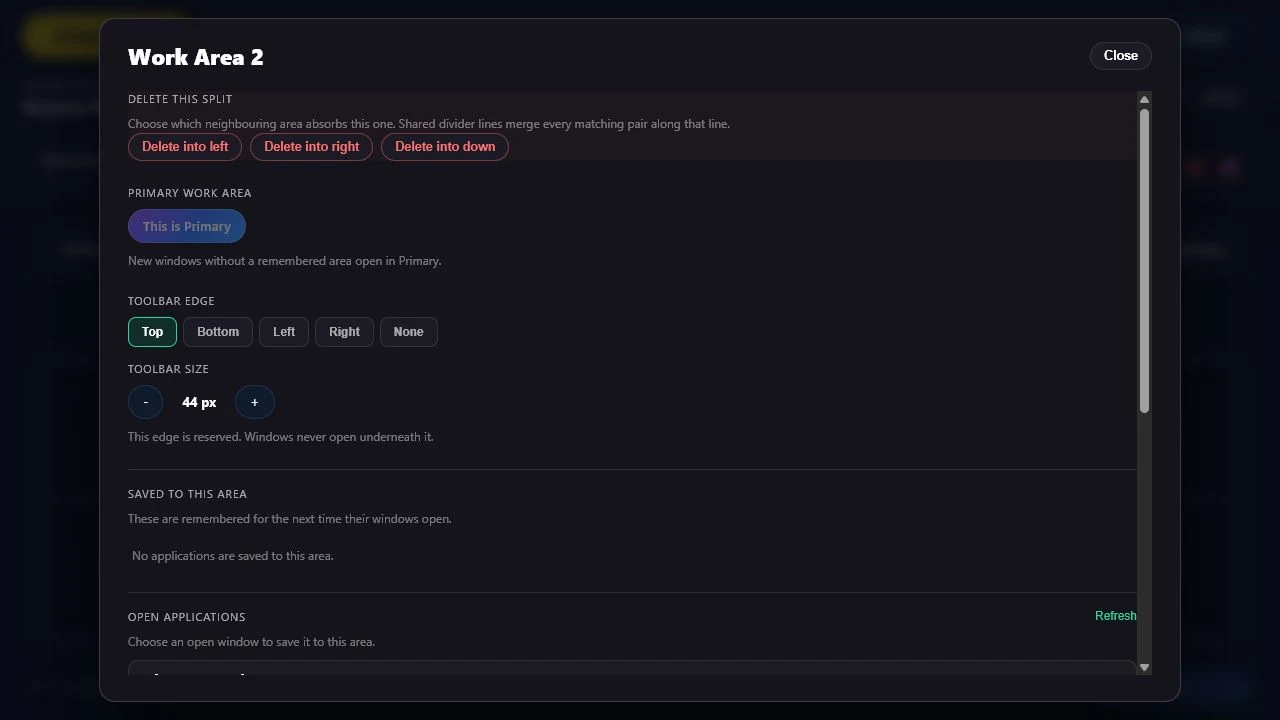Screen dimensions: 1280x720
Task: Select Left toolbar edge
Action: [x=284, y=332]
